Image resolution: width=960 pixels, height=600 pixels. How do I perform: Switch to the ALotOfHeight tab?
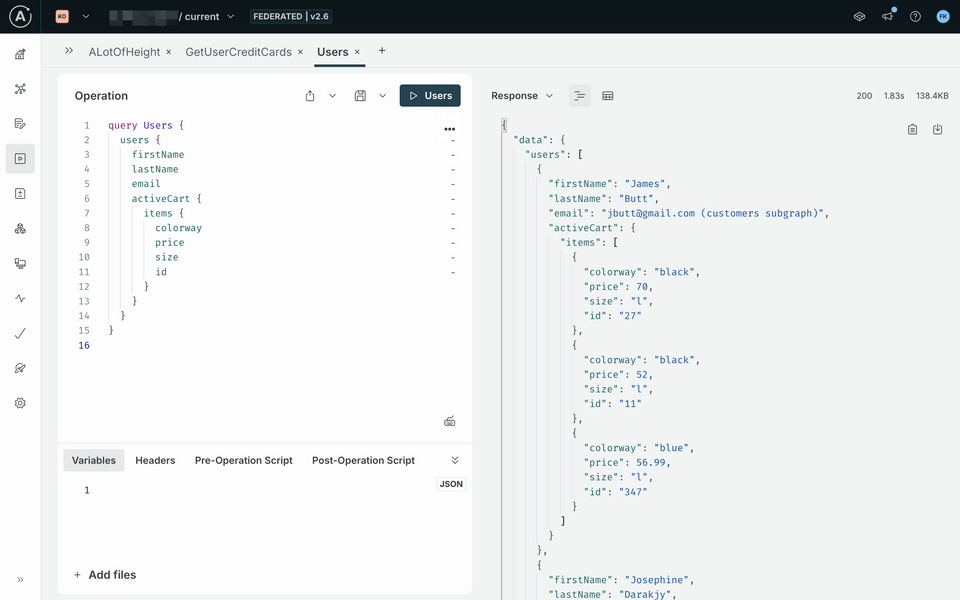pos(124,52)
